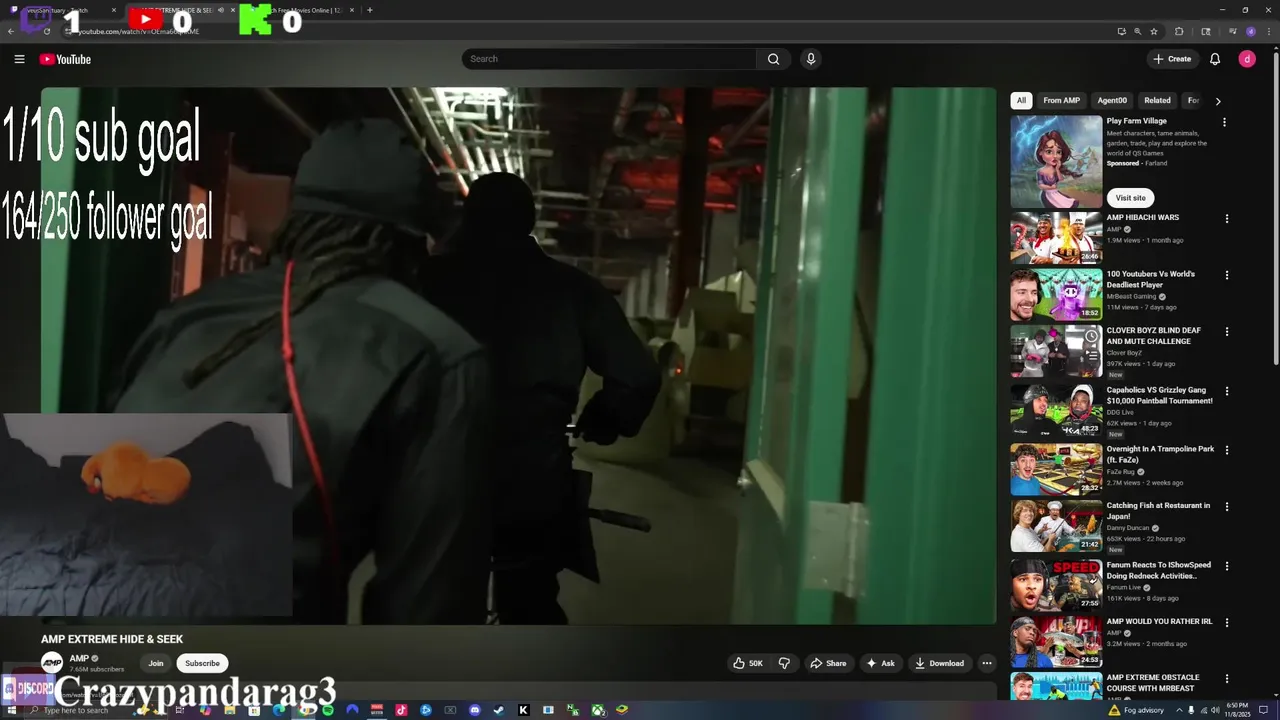Open Steam from the taskbar

click(499, 710)
